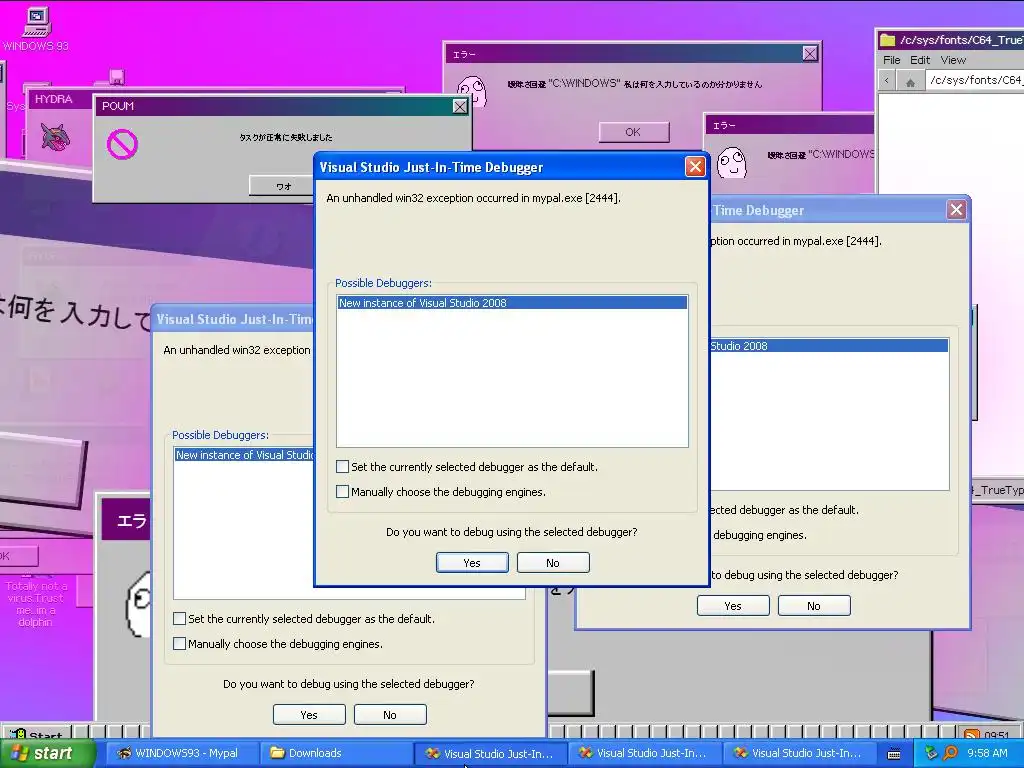This screenshot has height=768, width=1024.
Task: Click the safely remove hardware tray icon
Action: (x=931, y=753)
